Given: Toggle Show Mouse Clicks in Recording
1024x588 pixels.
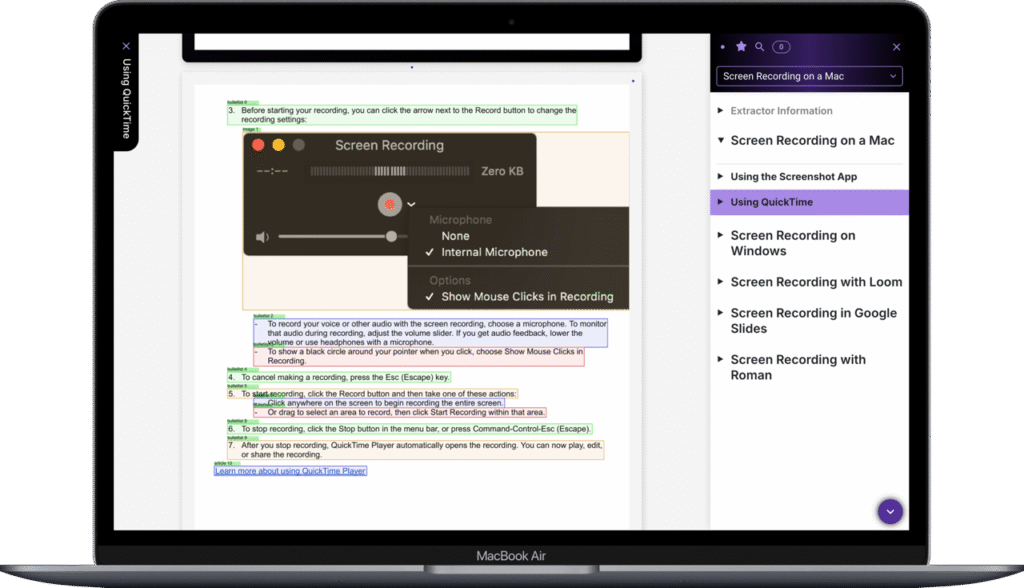Looking at the screenshot, I should click(x=527, y=296).
